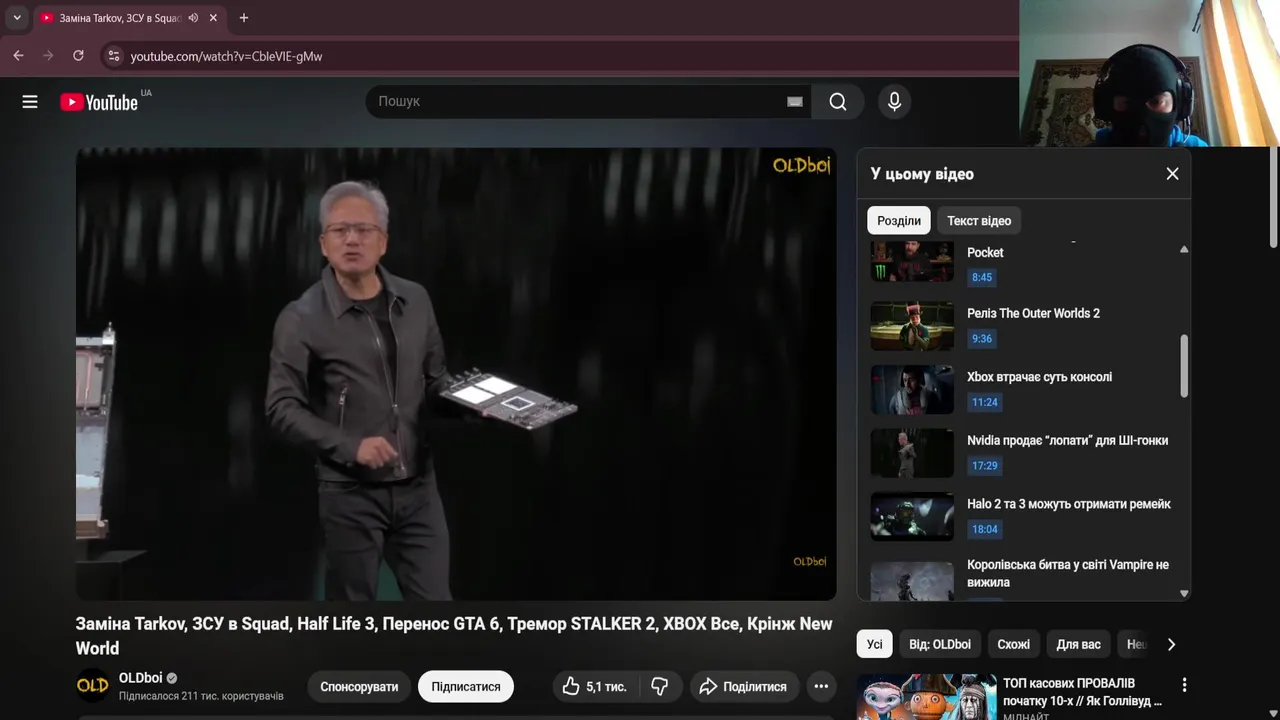Start voice search with microphone icon

pos(894,101)
